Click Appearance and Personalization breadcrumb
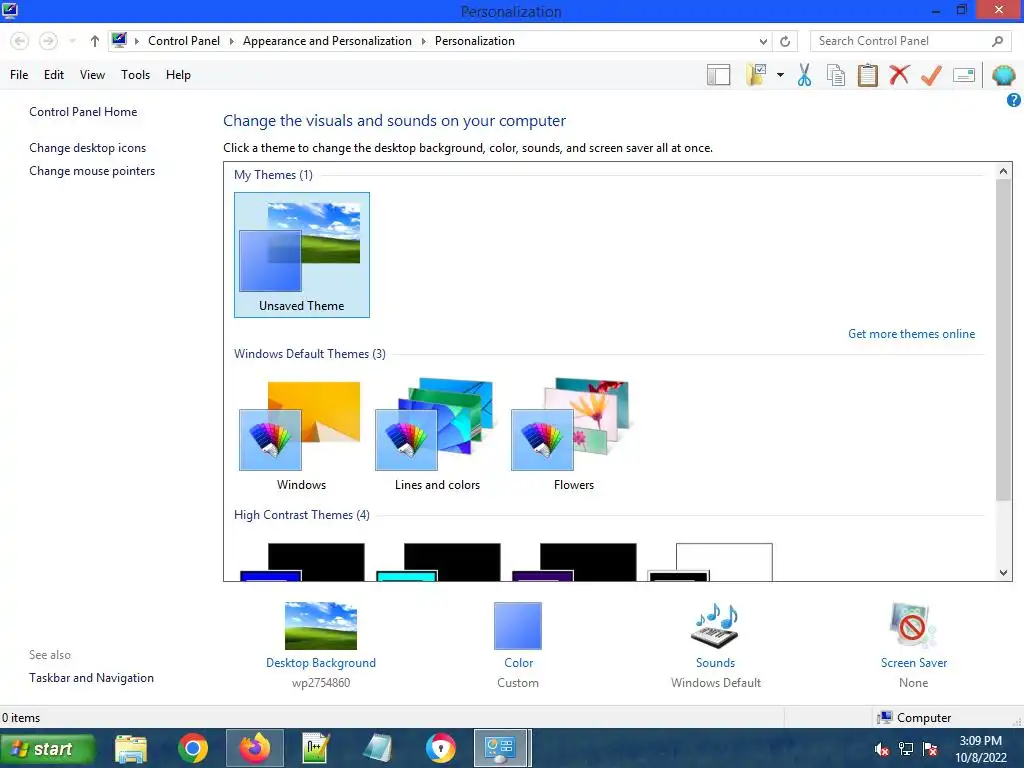 pyautogui.click(x=327, y=41)
